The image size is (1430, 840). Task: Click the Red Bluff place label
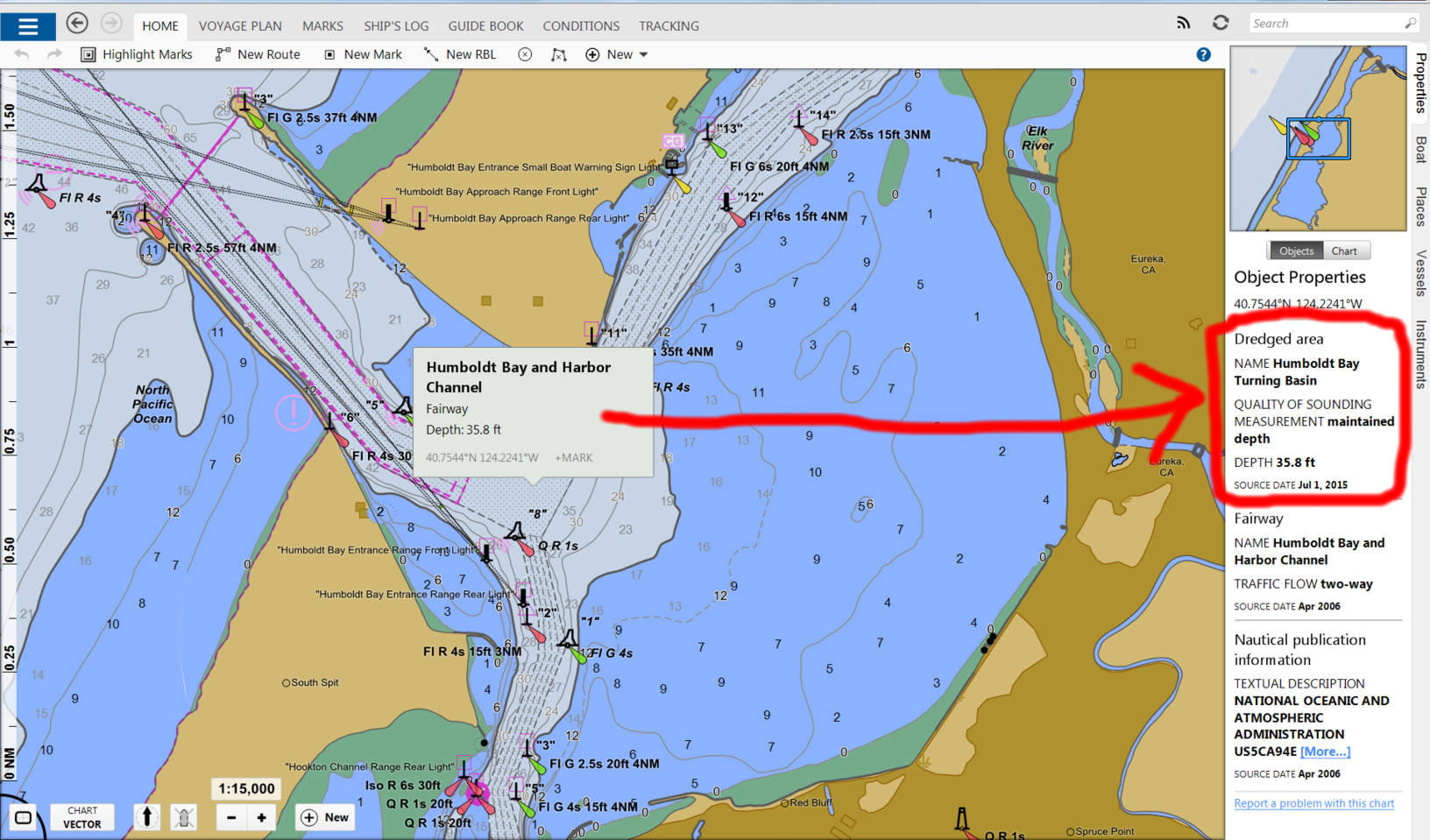tap(811, 802)
